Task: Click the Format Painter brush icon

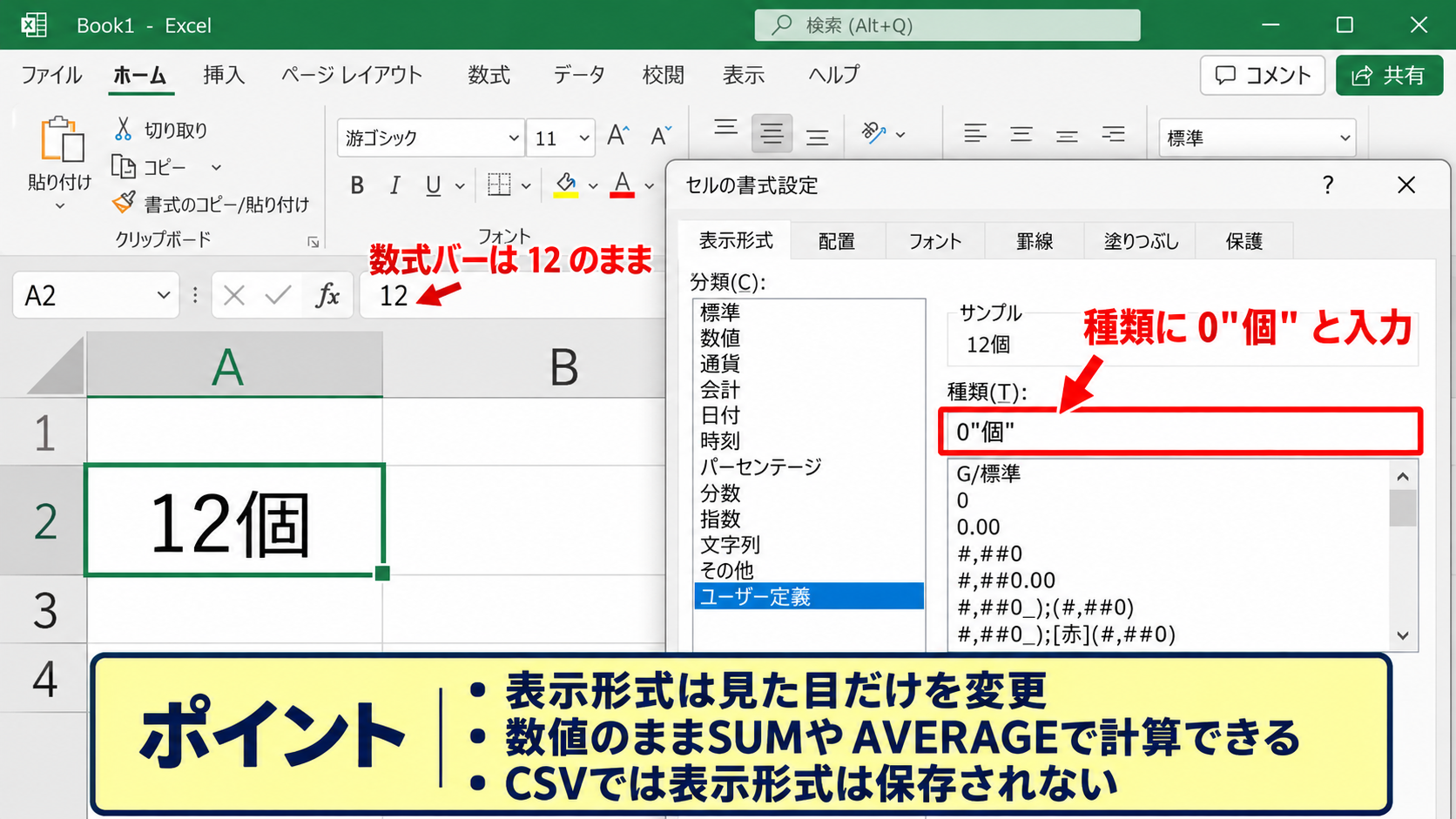Action: [x=124, y=203]
